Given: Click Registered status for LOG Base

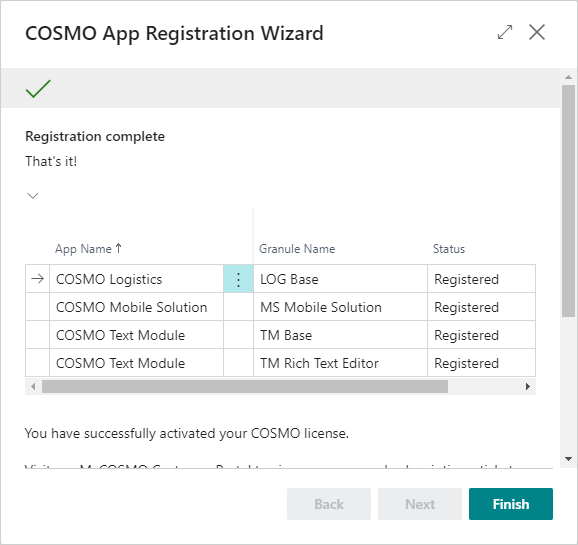Looking at the screenshot, I should point(481,279).
